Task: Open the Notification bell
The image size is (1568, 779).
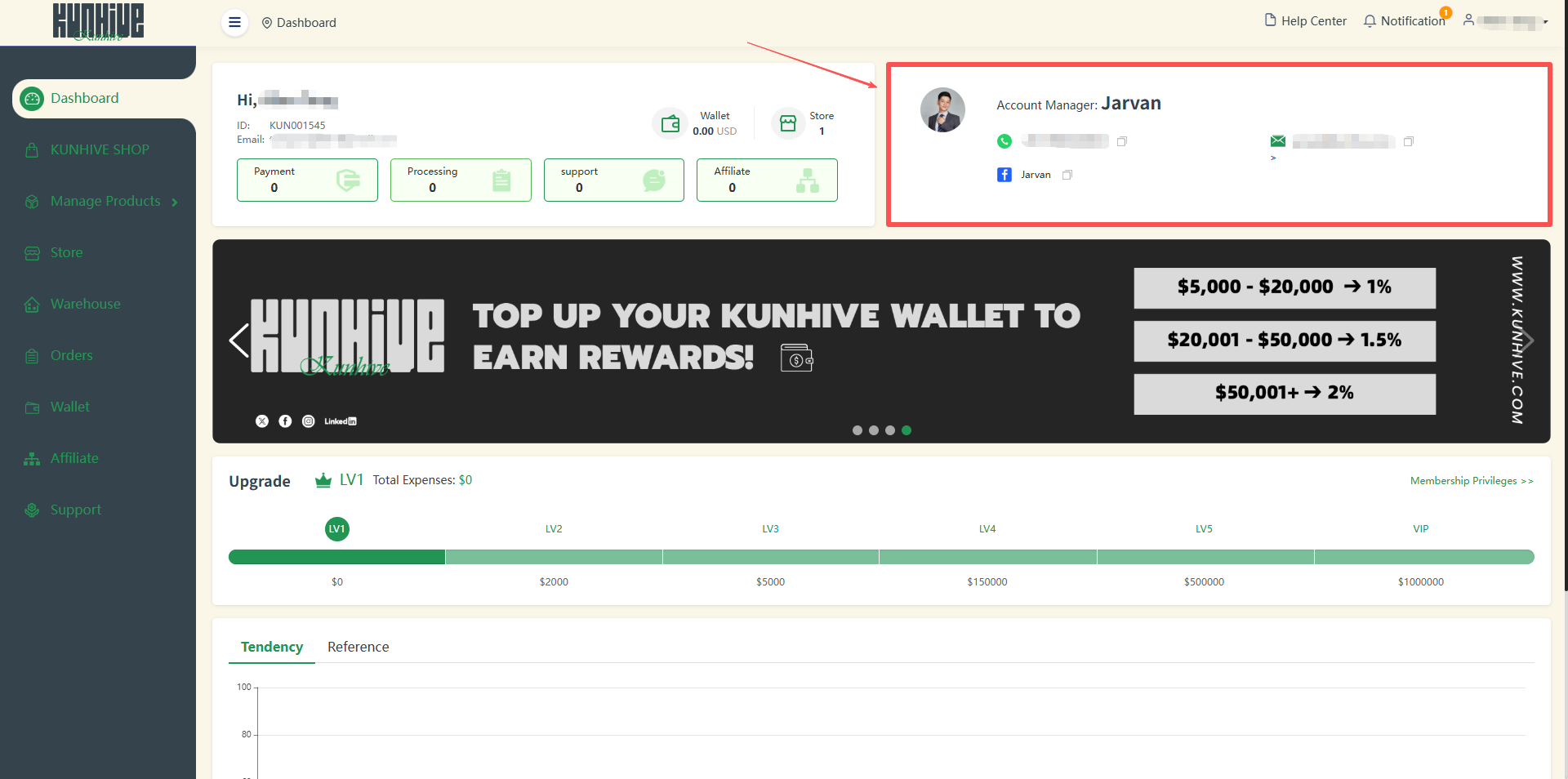Action: (x=1405, y=21)
